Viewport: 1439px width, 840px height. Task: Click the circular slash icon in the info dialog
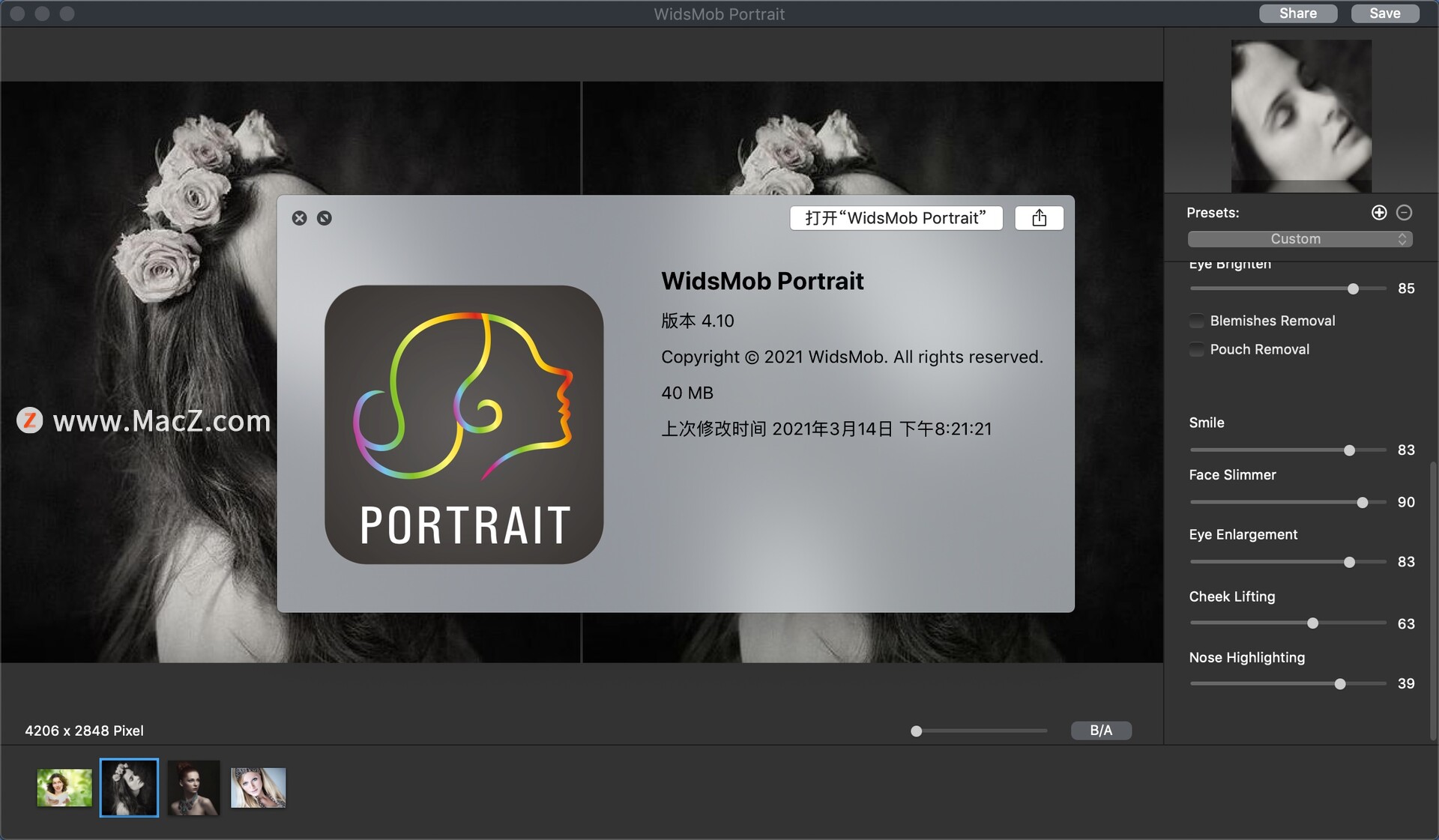[325, 218]
